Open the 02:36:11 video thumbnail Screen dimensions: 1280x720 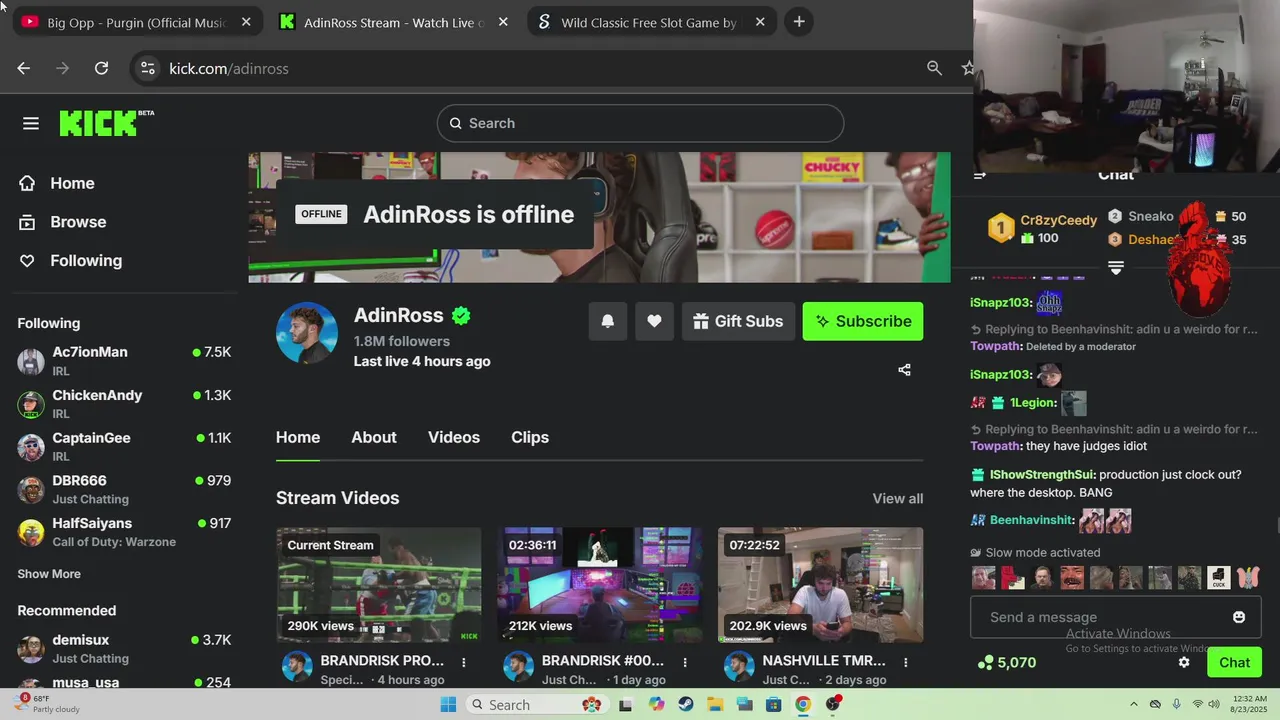[x=600, y=585]
